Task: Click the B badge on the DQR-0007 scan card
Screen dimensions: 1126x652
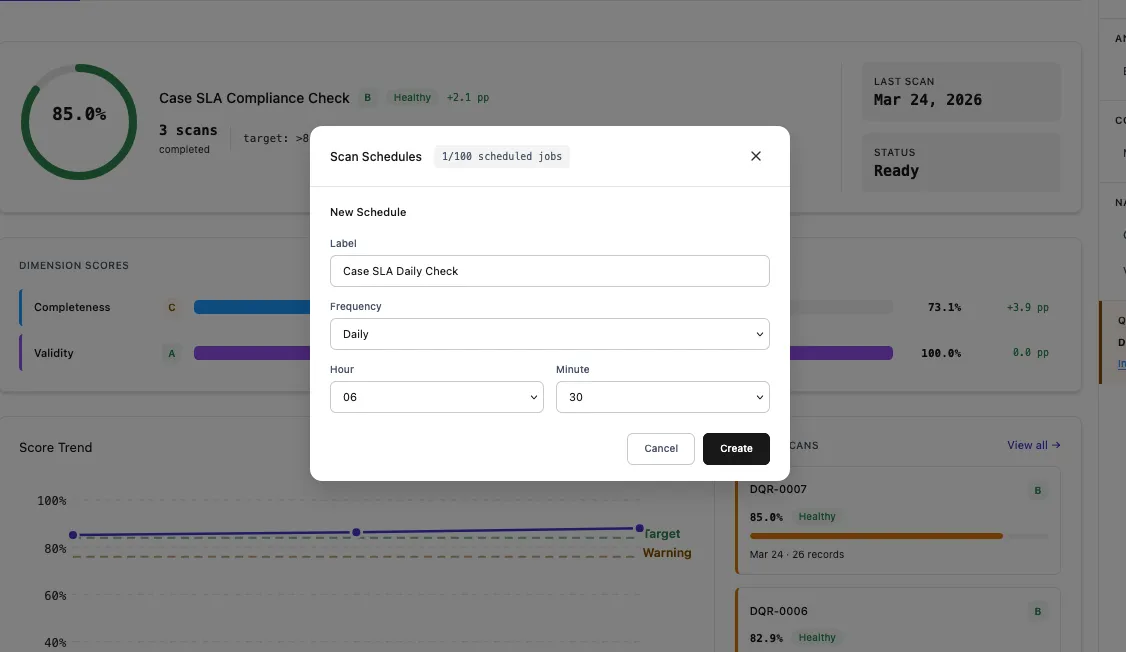Action: (1037, 490)
